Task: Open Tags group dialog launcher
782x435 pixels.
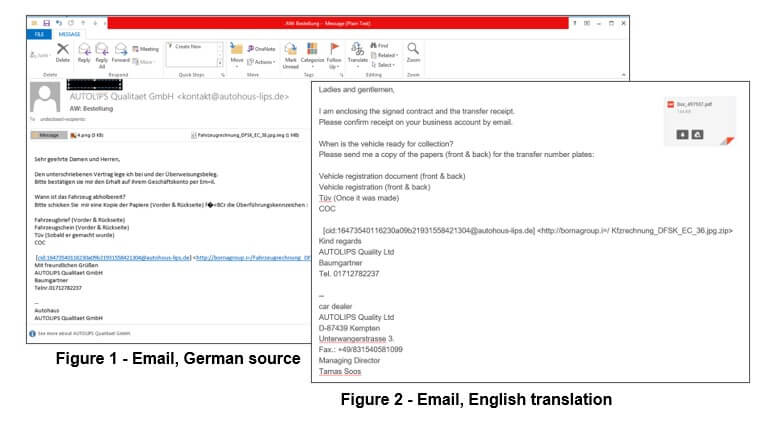Action: coord(342,75)
